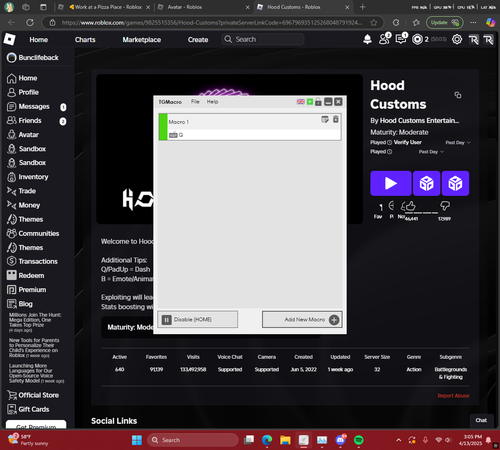The image size is (500, 450).
Task: Click Windows taskbar Search box
Action: tap(193, 440)
